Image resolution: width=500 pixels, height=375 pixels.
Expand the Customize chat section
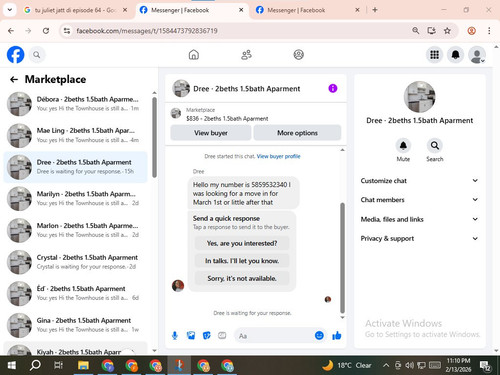click(x=419, y=181)
